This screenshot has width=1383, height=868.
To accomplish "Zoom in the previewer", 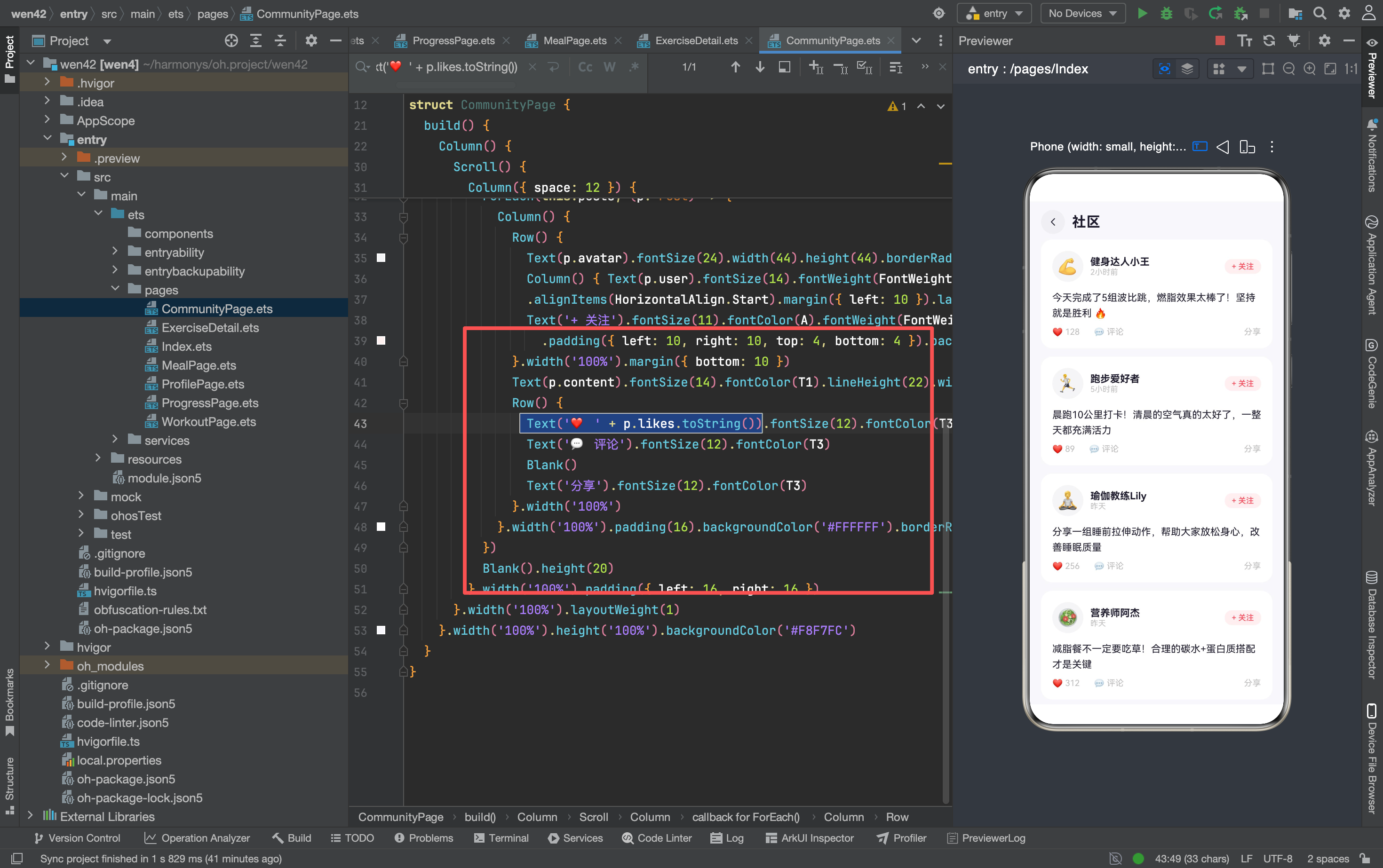I will point(1310,69).
